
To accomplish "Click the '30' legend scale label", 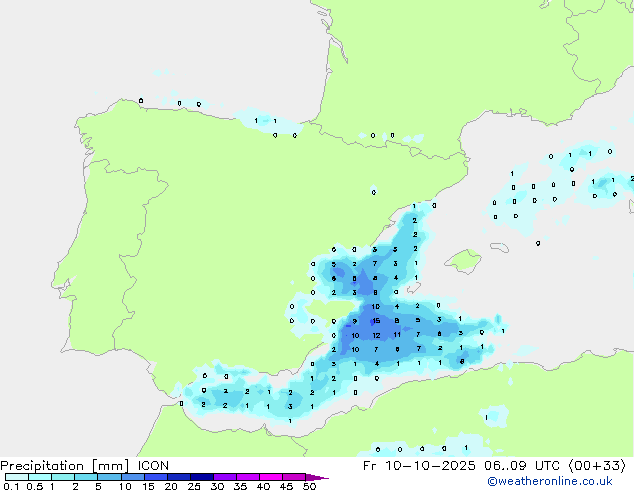I will point(217,486).
